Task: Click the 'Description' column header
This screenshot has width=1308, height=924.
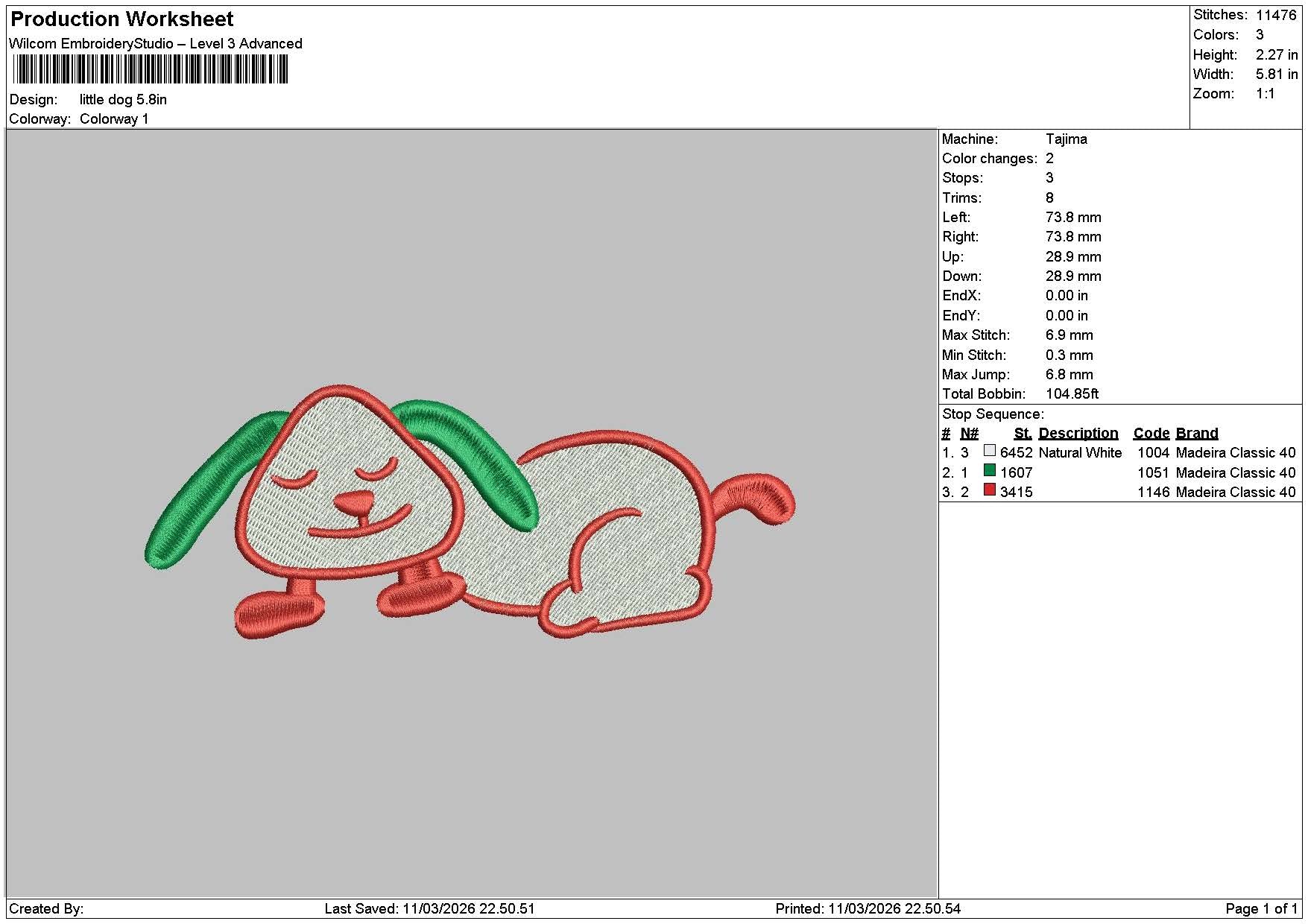Action: [x=1078, y=433]
